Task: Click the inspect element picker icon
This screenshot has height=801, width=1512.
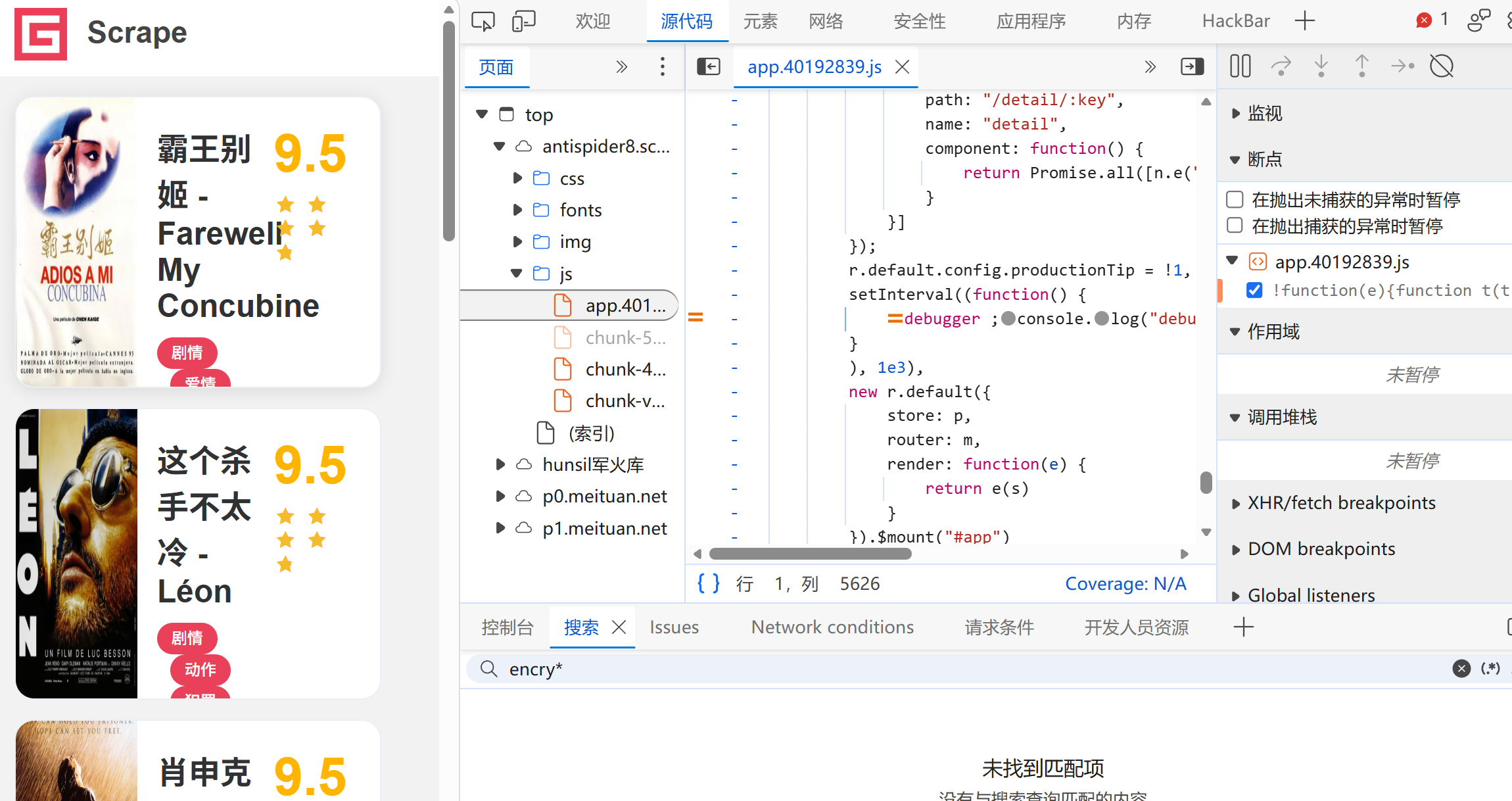Action: click(483, 21)
